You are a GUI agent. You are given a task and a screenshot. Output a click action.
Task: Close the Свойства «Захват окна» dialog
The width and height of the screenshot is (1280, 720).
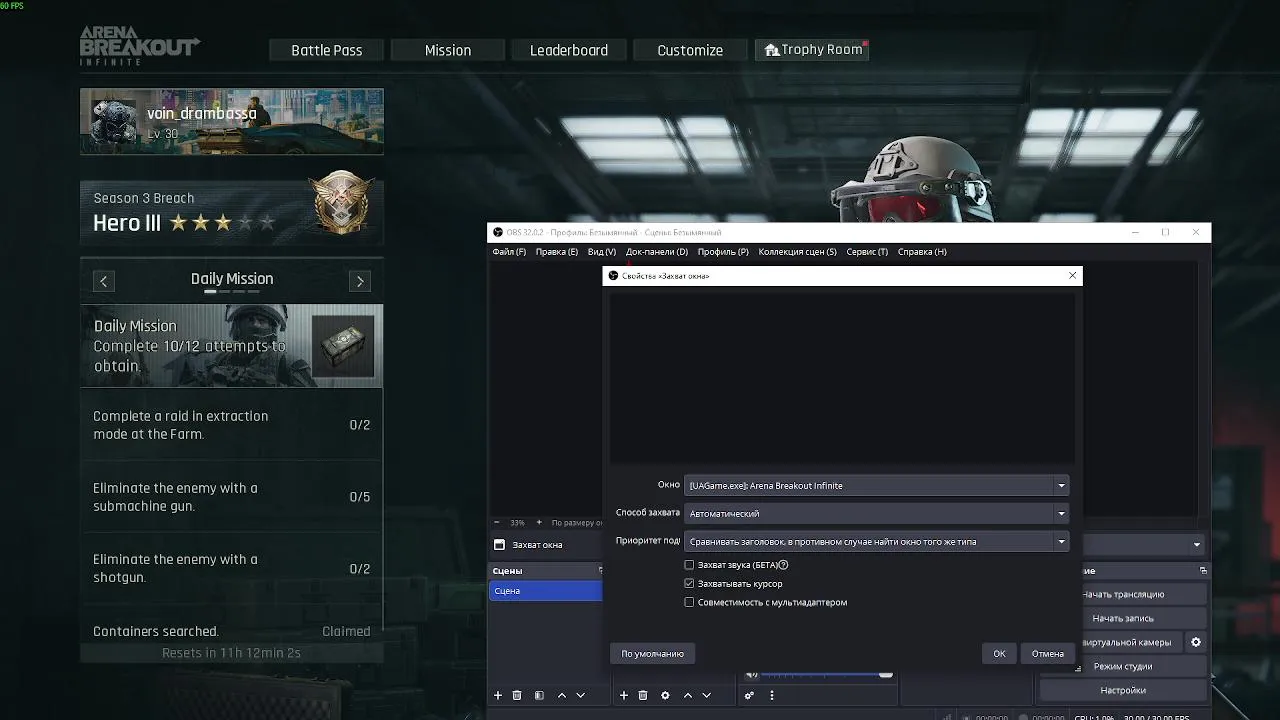[x=1072, y=275]
